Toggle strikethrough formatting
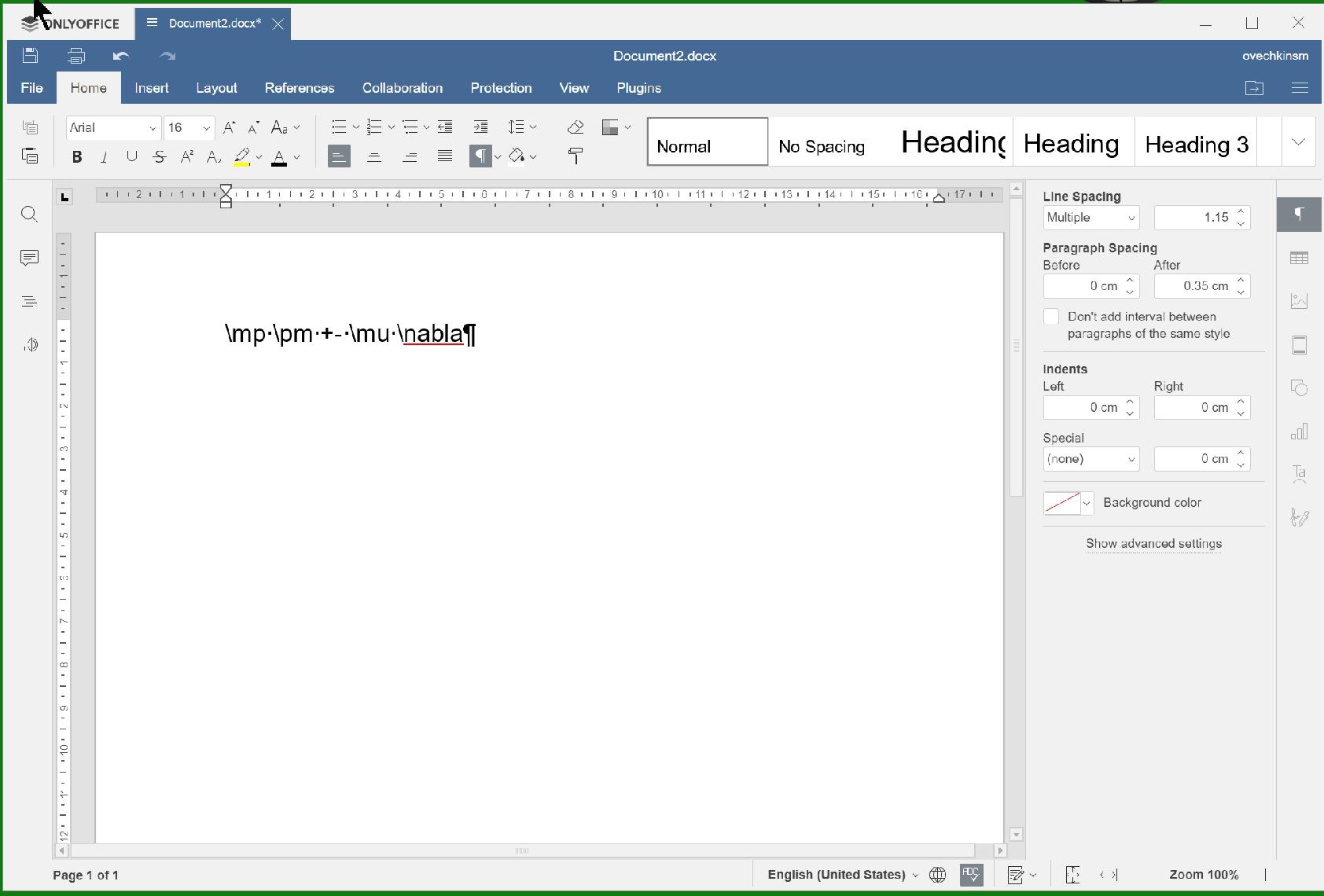This screenshot has width=1324, height=896. click(160, 156)
